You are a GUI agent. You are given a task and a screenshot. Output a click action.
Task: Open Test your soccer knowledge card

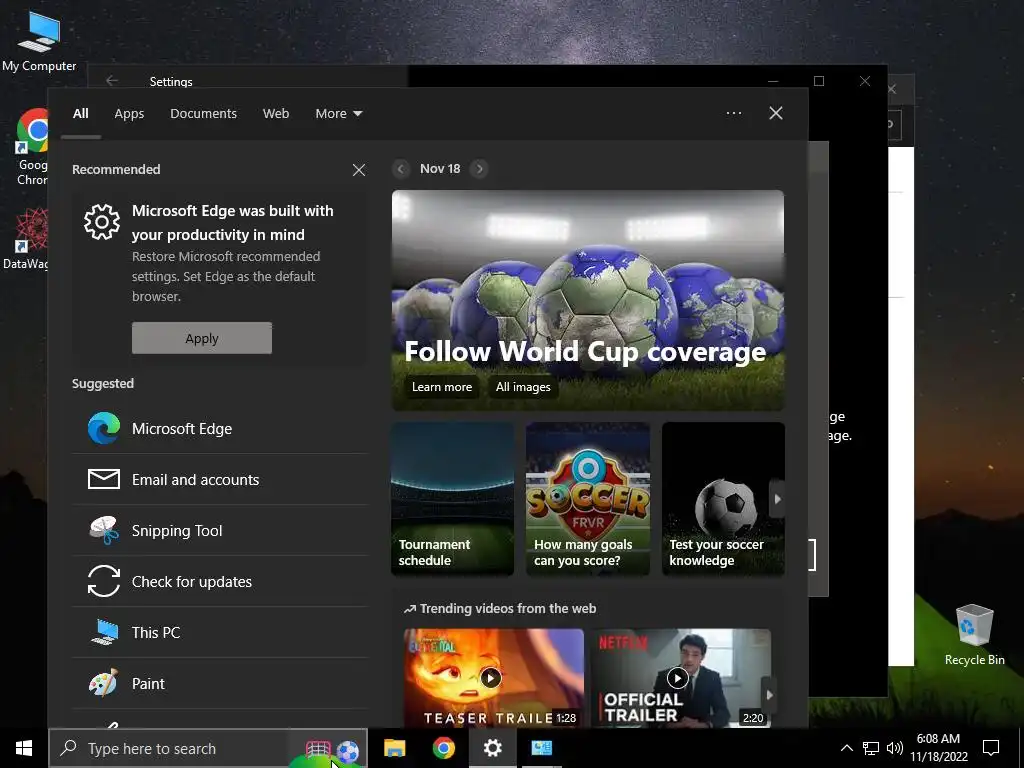[723, 499]
